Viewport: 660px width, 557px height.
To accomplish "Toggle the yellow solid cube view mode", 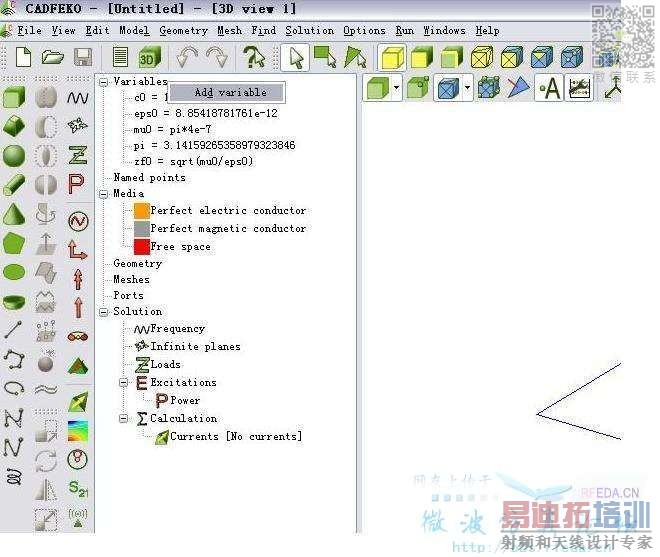I will click(393, 57).
